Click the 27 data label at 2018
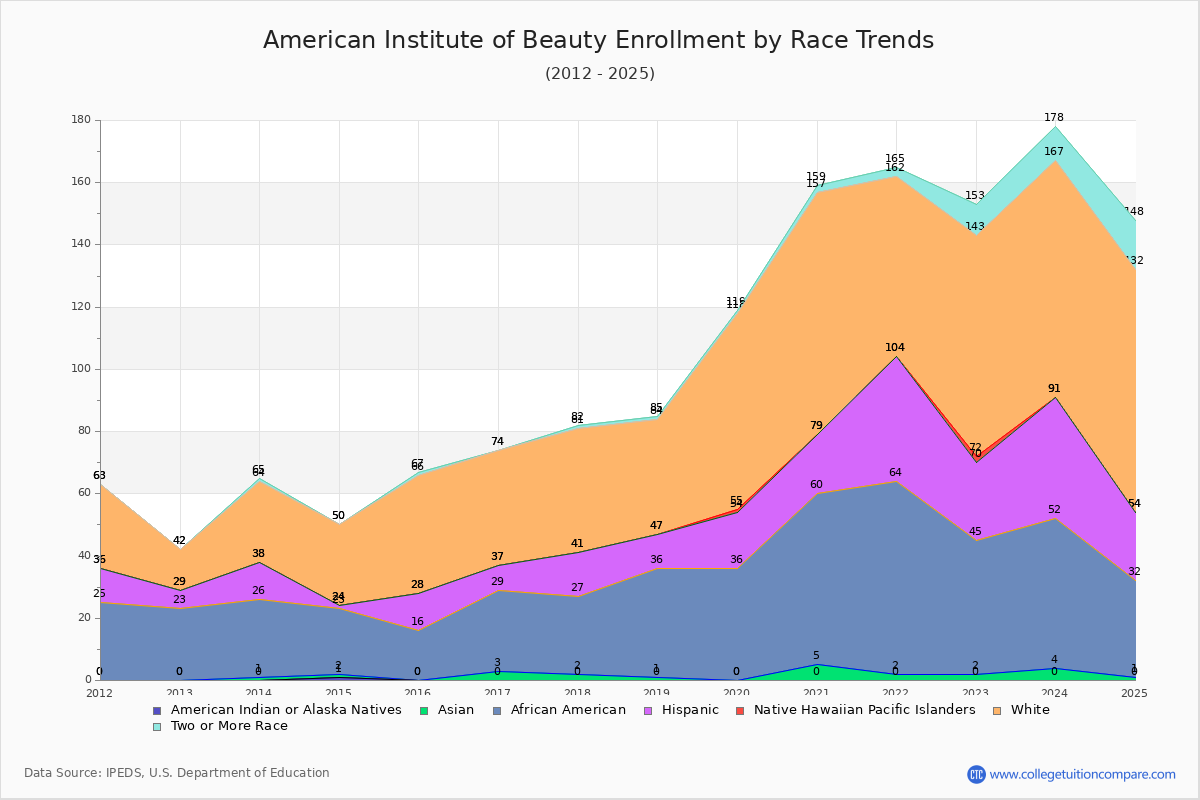The image size is (1200, 800). click(577, 588)
